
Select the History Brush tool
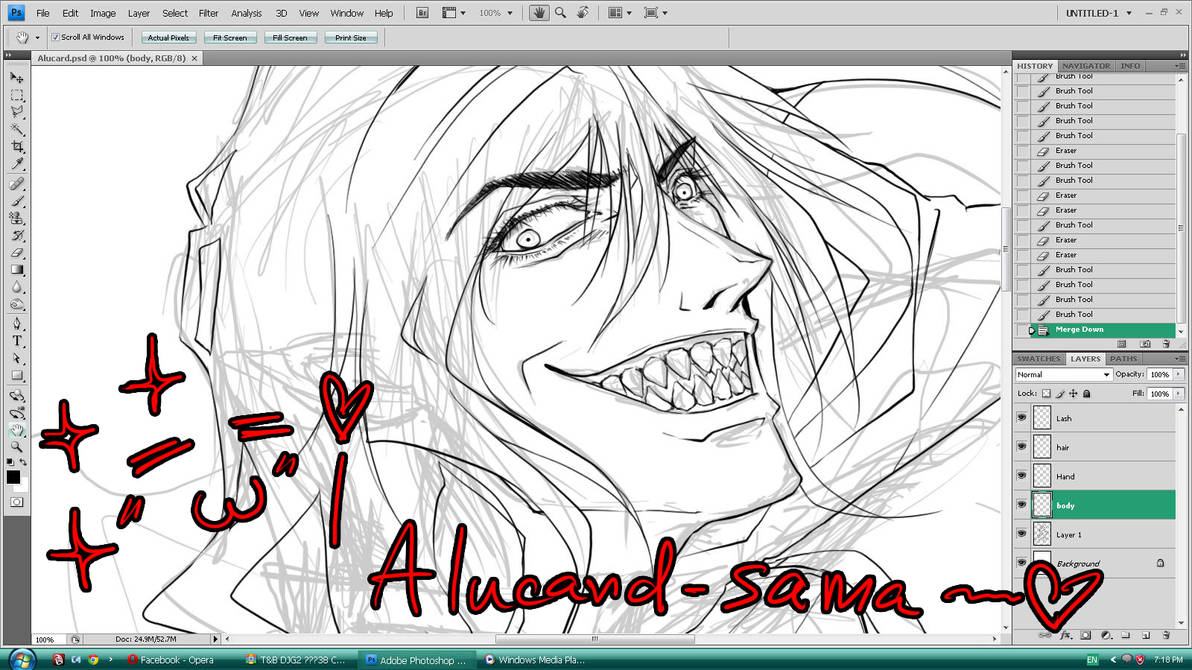[x=17, y=236]
